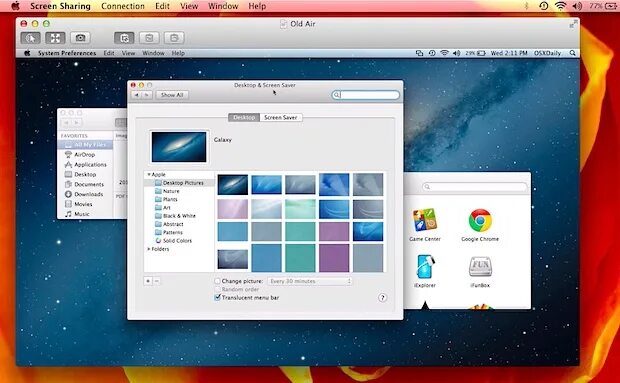Image resolution: width=620 pixels, height=383 pixels.
Task: Select Black & White in the source list
Action: click(x=180, y=216)
